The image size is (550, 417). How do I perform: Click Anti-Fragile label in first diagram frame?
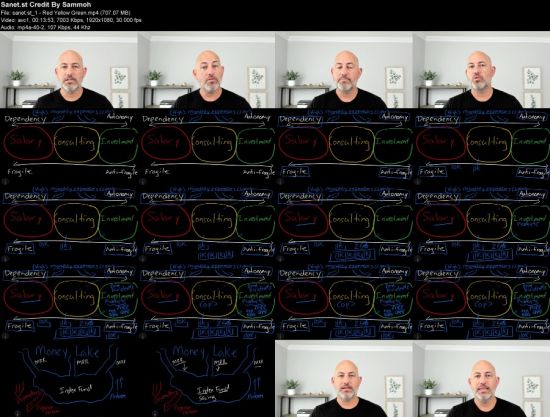(x=121, y=173)
